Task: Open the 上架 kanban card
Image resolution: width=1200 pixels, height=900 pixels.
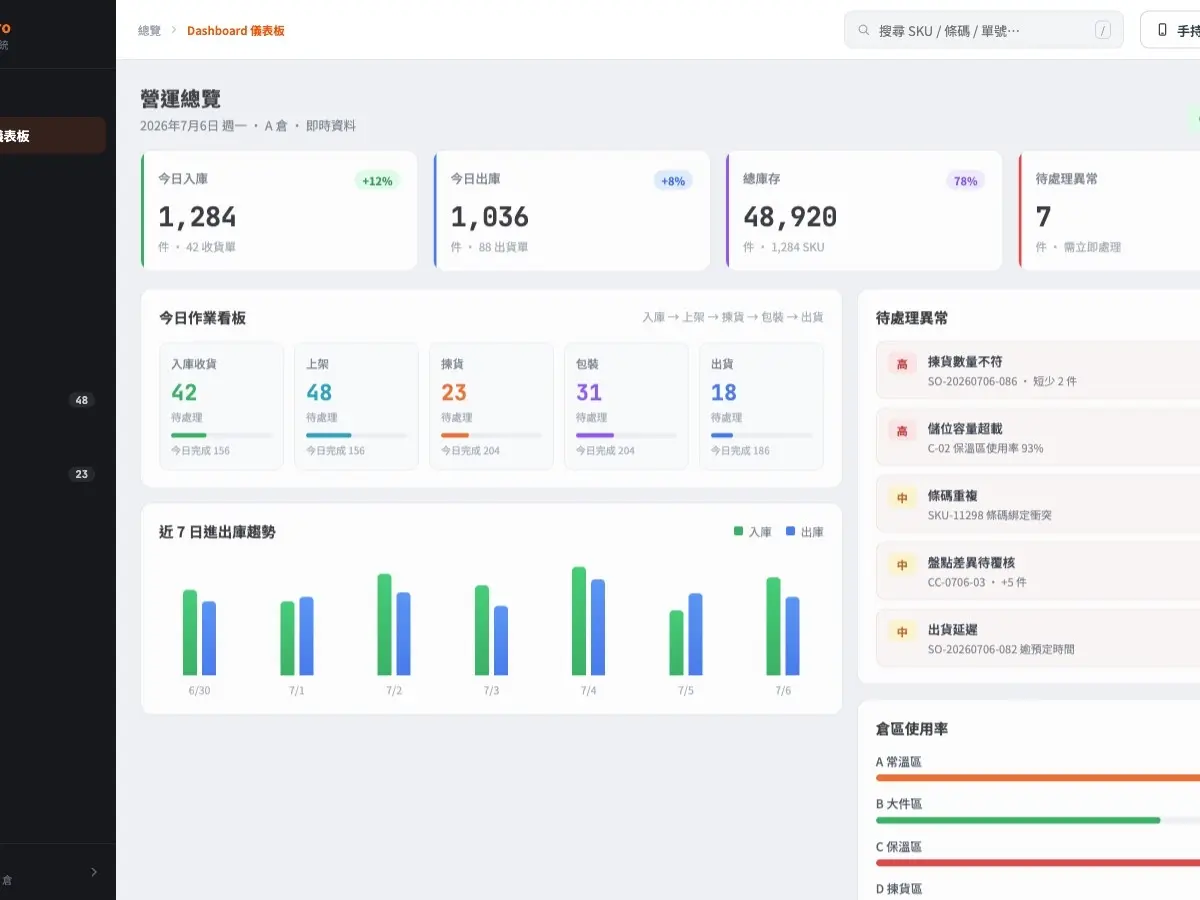Action: click(x=356, y=406)
